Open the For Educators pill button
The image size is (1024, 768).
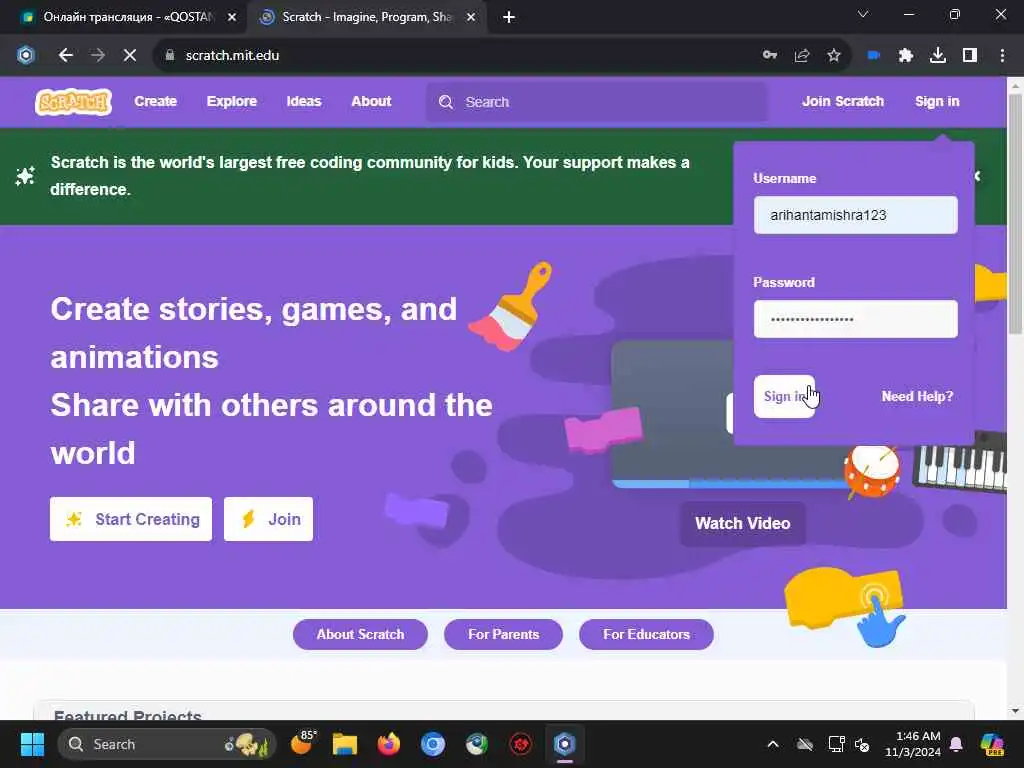(x=646, y=634)
